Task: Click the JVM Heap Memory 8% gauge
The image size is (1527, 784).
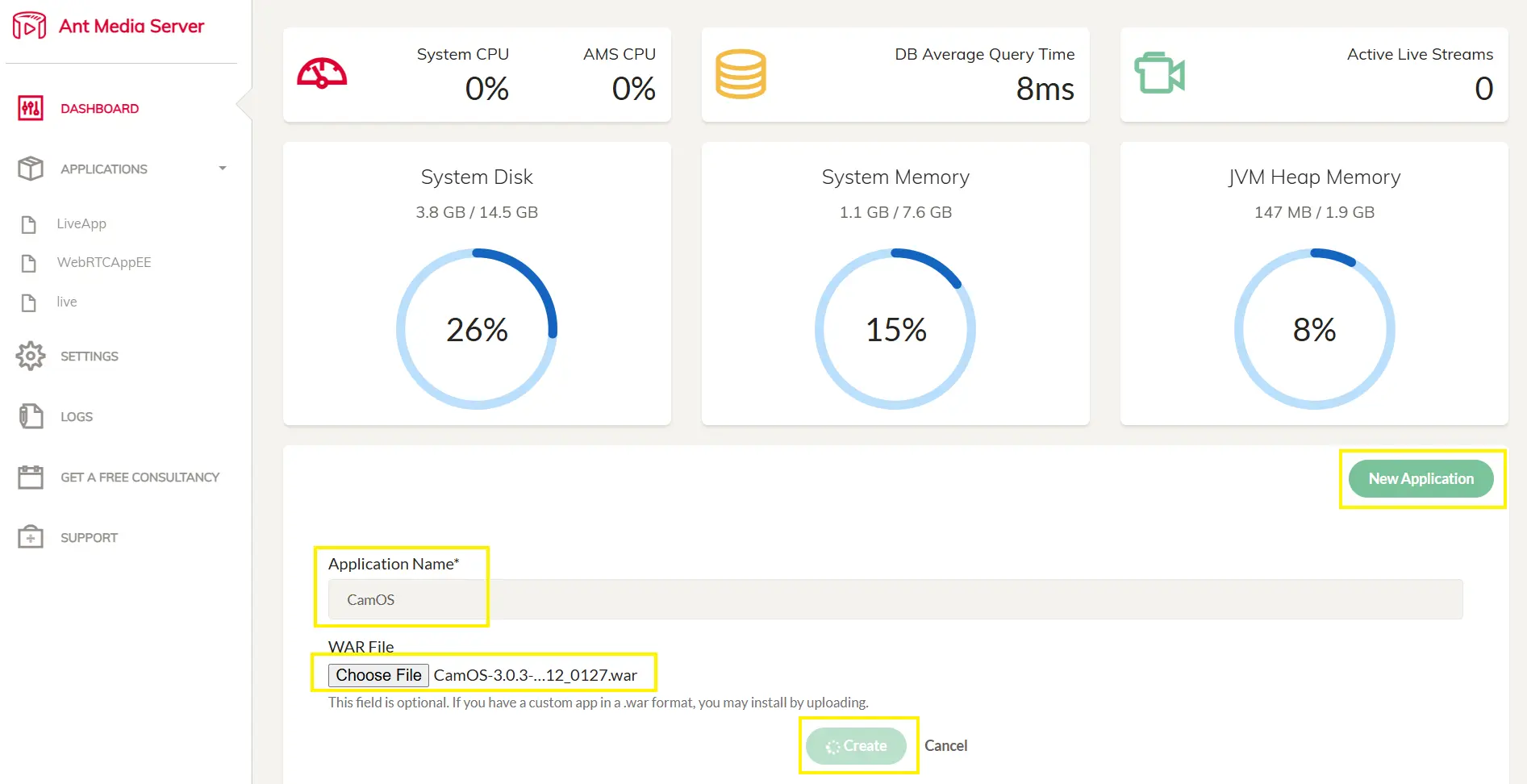Action: click(1314, 329)
